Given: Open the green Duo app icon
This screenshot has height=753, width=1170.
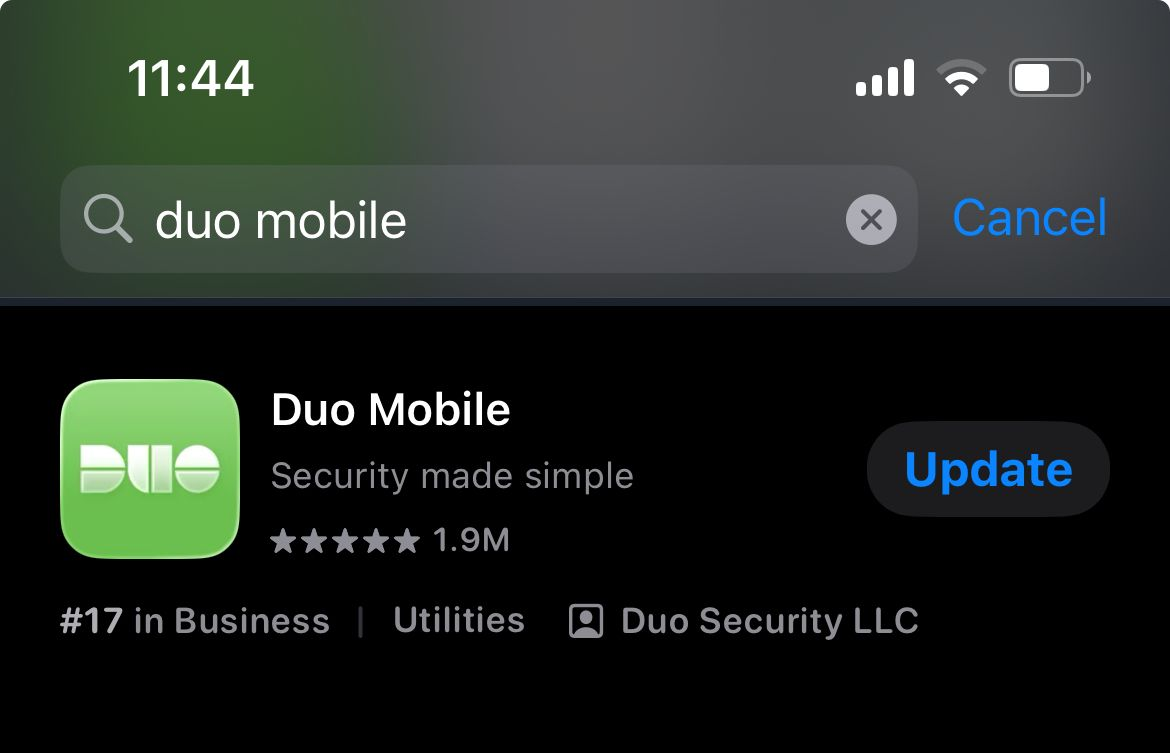Looking at the screenshot, I should (x=150, y=469).
